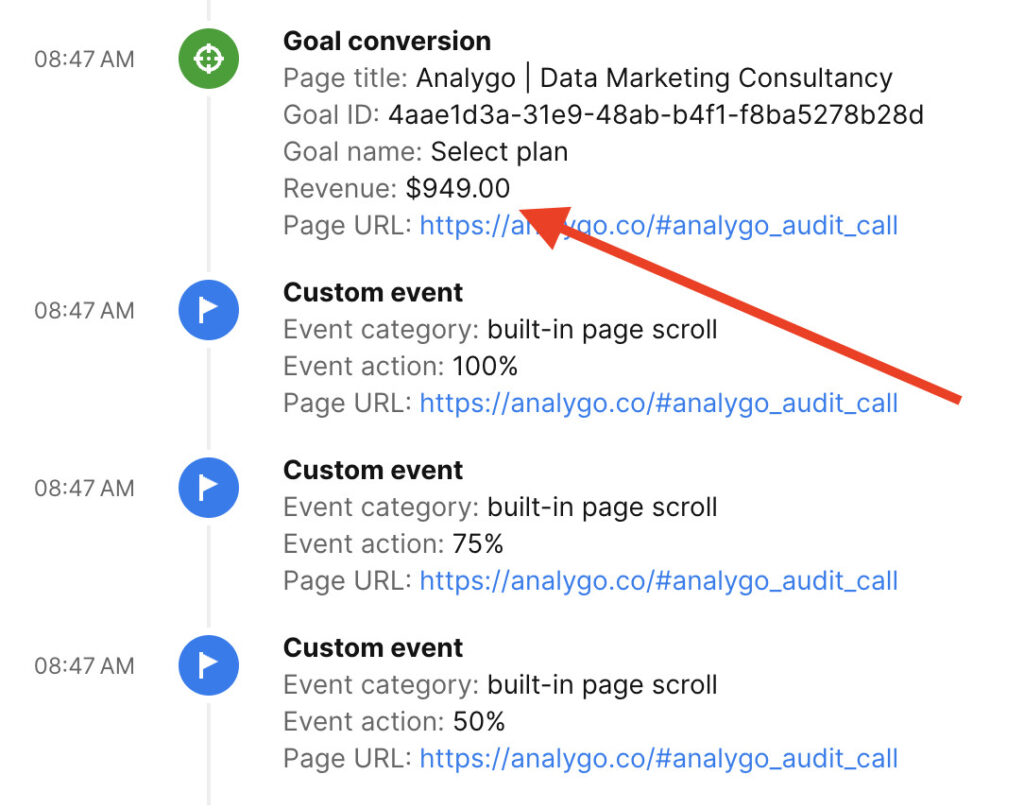This screenshot has height=809, width=1024.
Task: Visit the Page URL link of the 50% scroll event
Action: (658, 758)
